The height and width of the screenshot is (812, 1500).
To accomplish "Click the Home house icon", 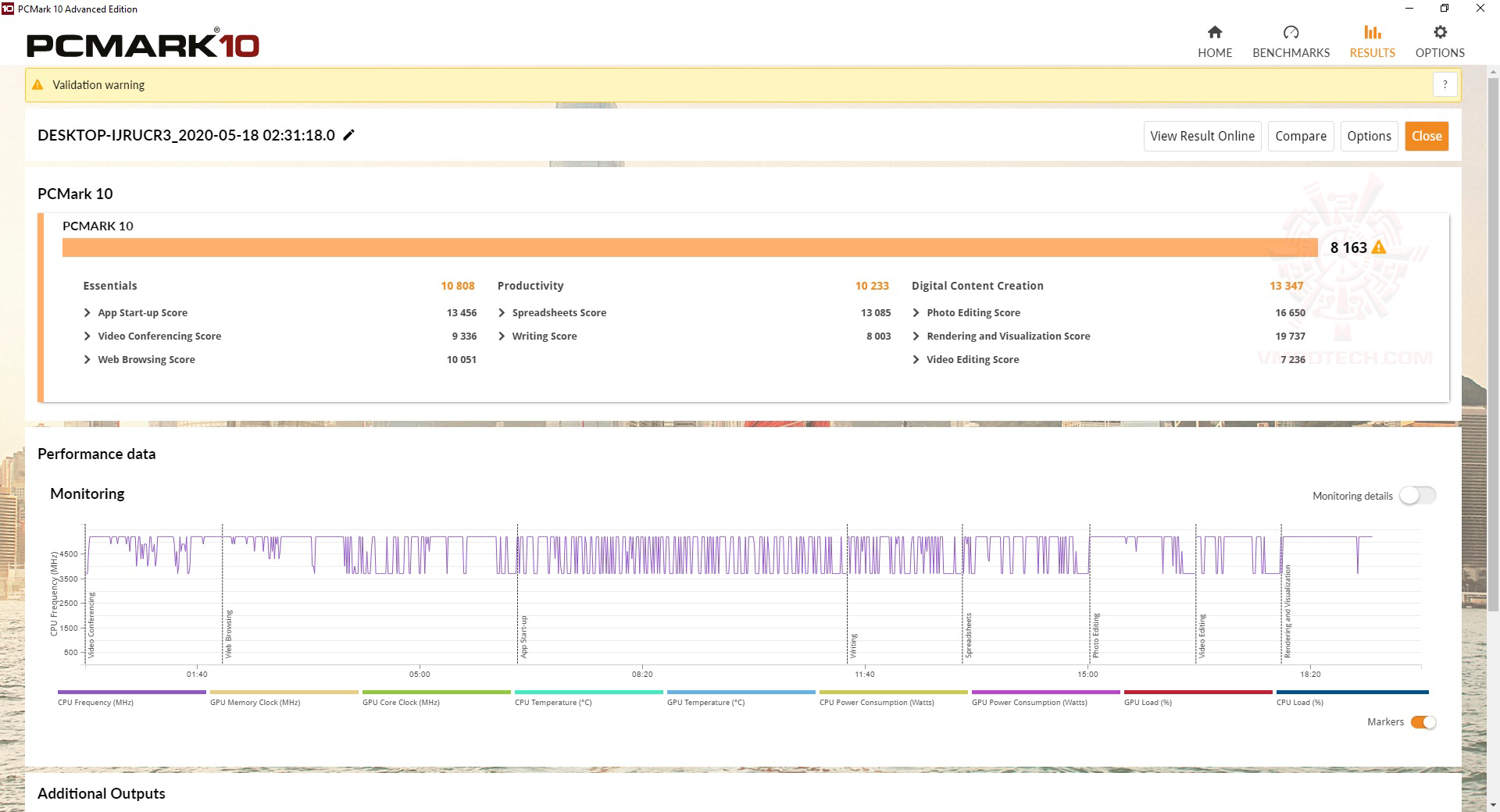I will pos(1215,32).
